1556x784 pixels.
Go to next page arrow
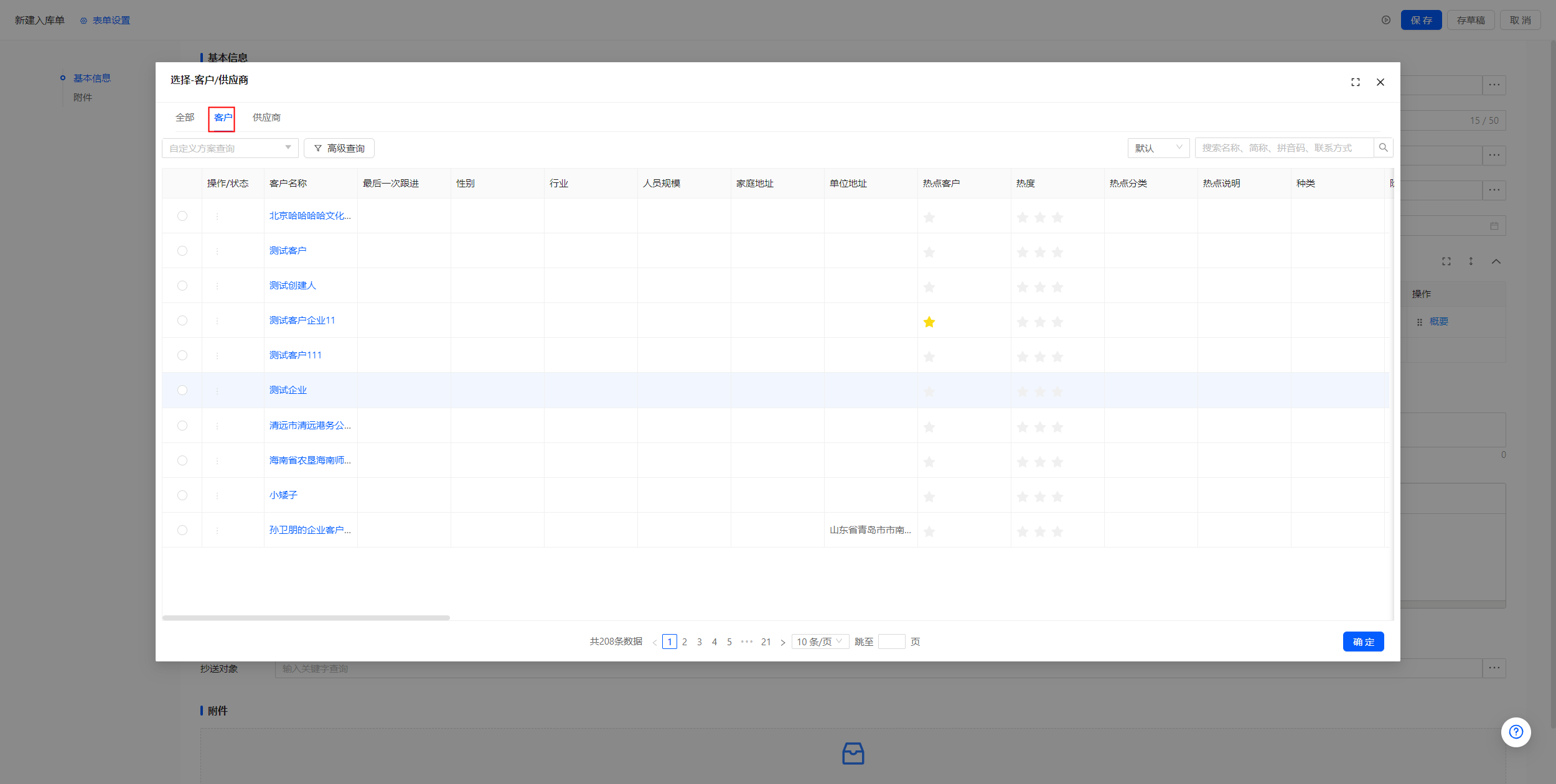point(782,642)
